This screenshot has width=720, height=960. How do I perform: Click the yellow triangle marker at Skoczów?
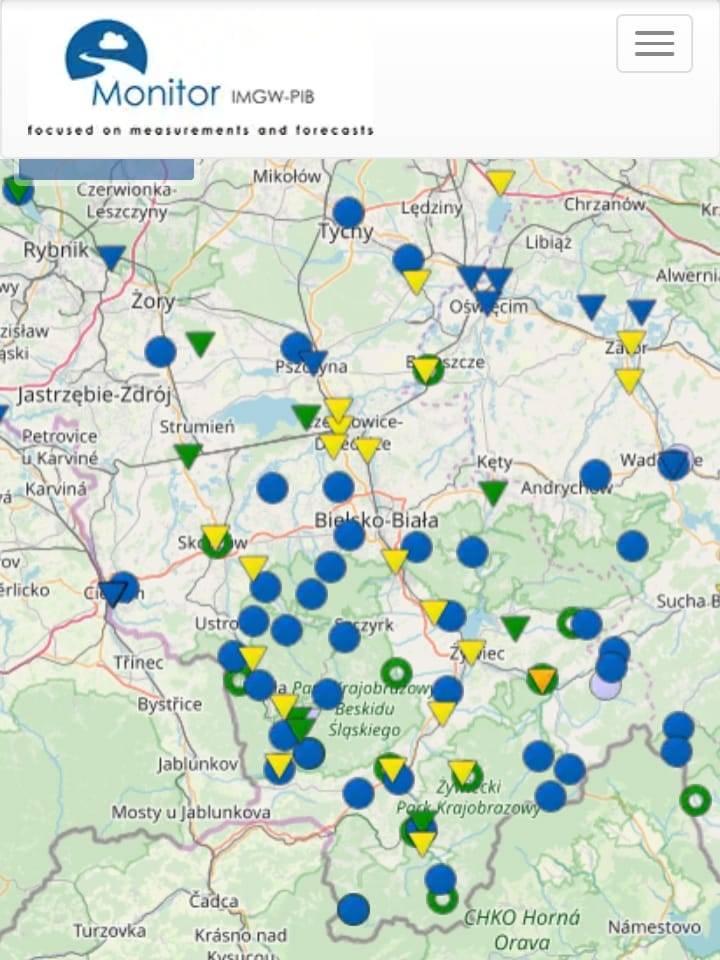click(x=215, y=537)
